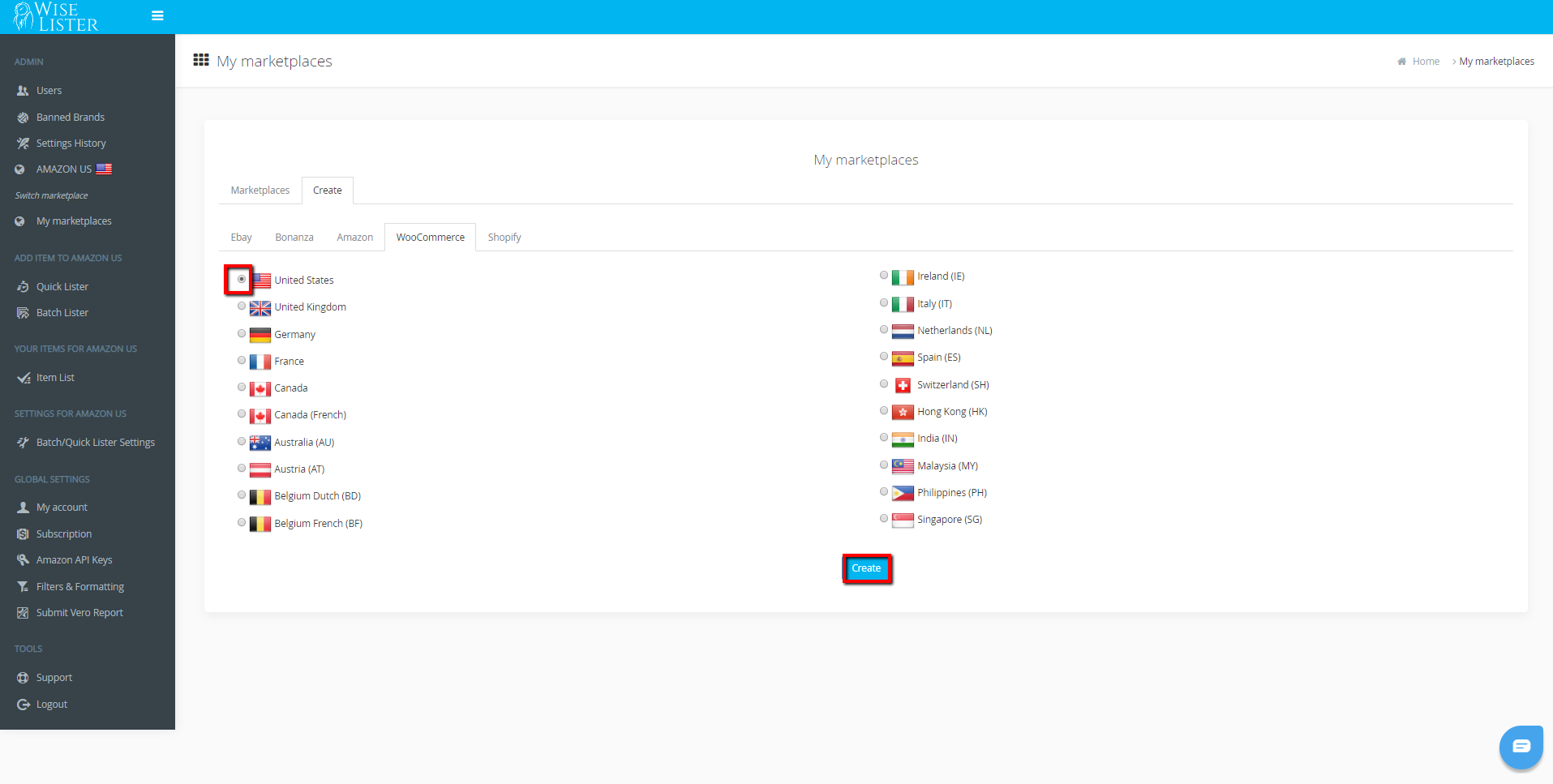Viewport: 1553px width, 784px height.
Task: Open the Settings History link
Action: click(x=71, y=144)
